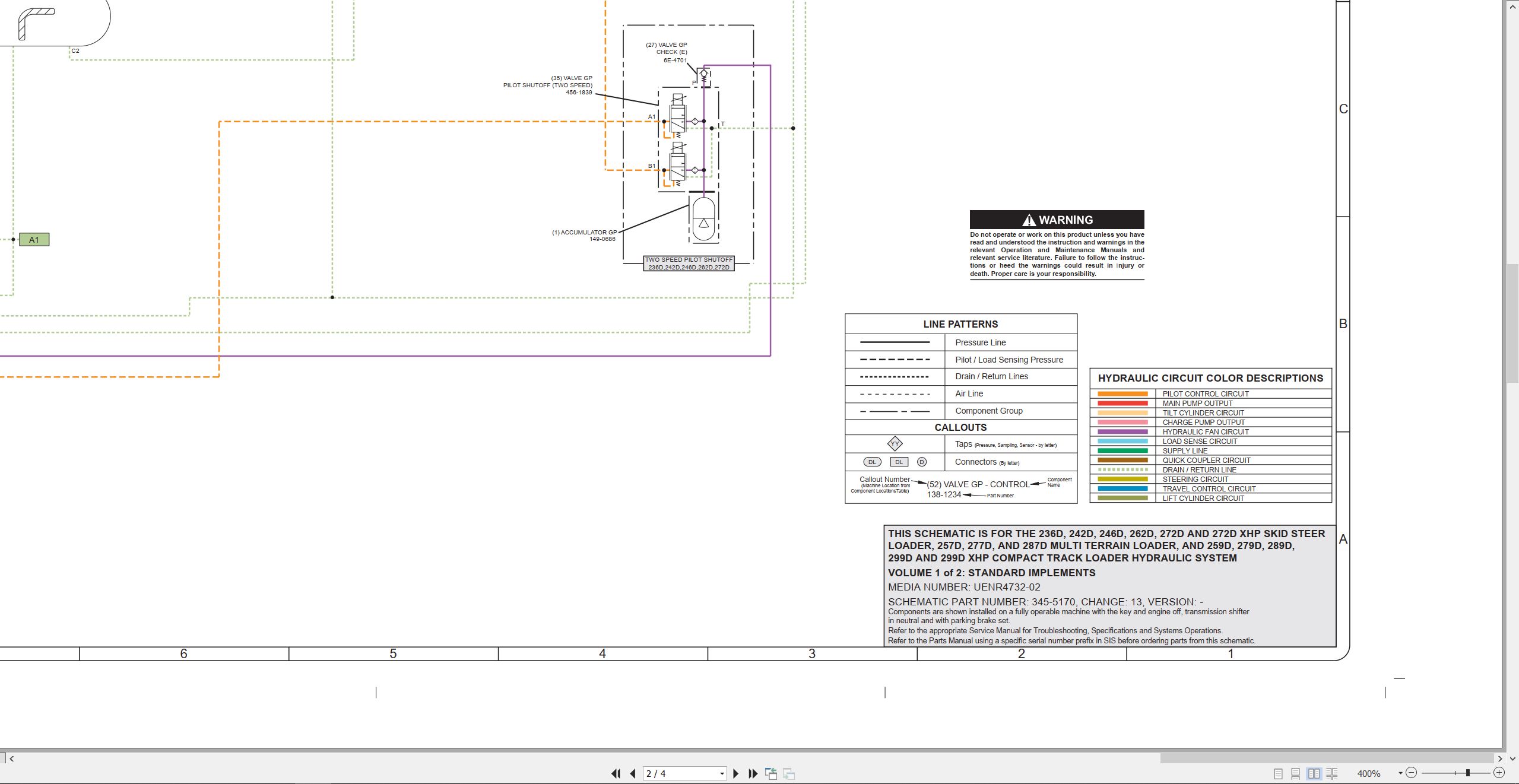Click the check valve symbol near port P
Screen dimensions: 1519x784
click(x=704, y=76)
